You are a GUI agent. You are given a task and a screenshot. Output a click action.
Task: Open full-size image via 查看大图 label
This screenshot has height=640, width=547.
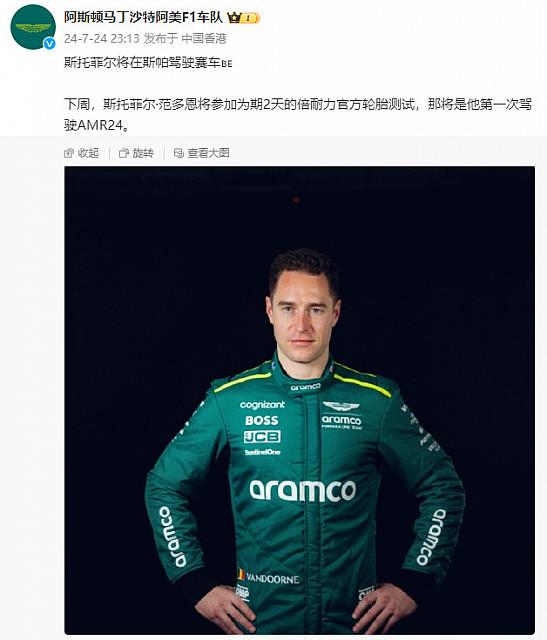(x=208, y=153)
